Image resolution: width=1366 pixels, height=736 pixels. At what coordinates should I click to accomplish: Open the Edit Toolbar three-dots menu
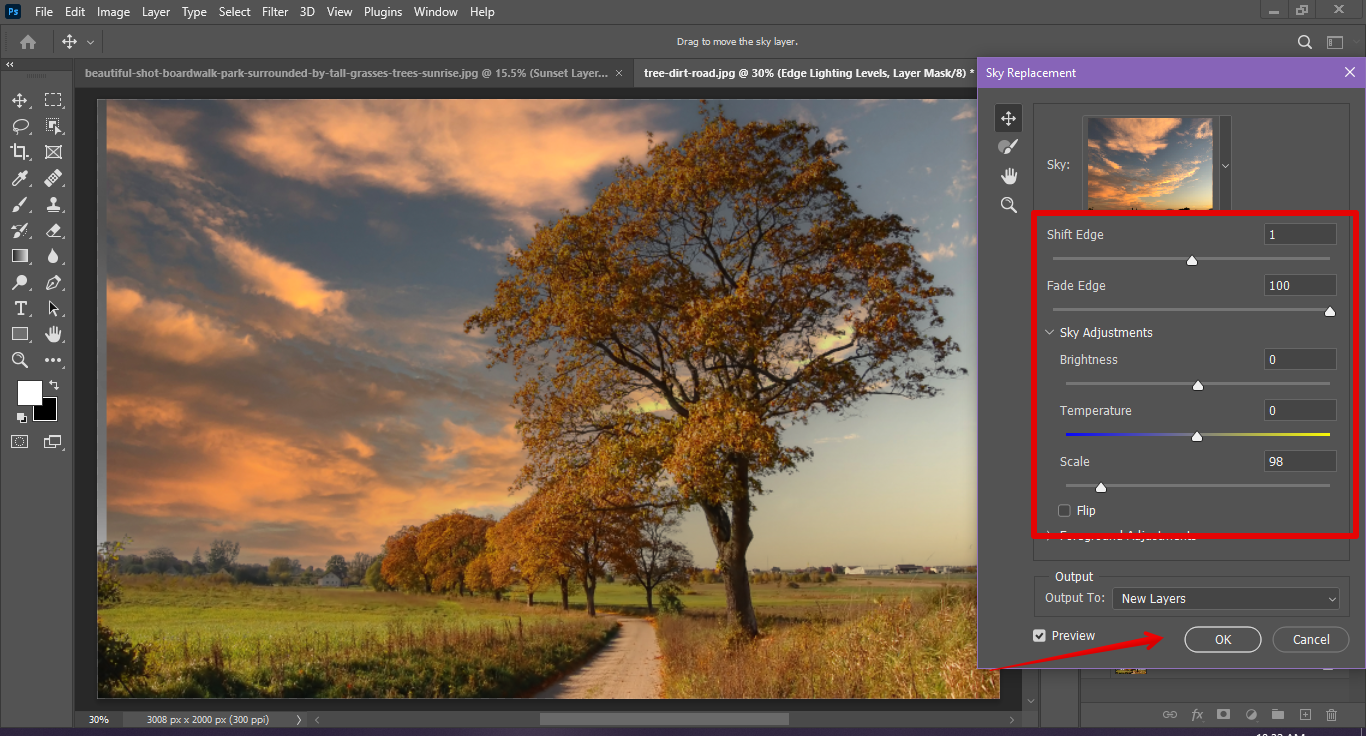[x=53, y=360]
